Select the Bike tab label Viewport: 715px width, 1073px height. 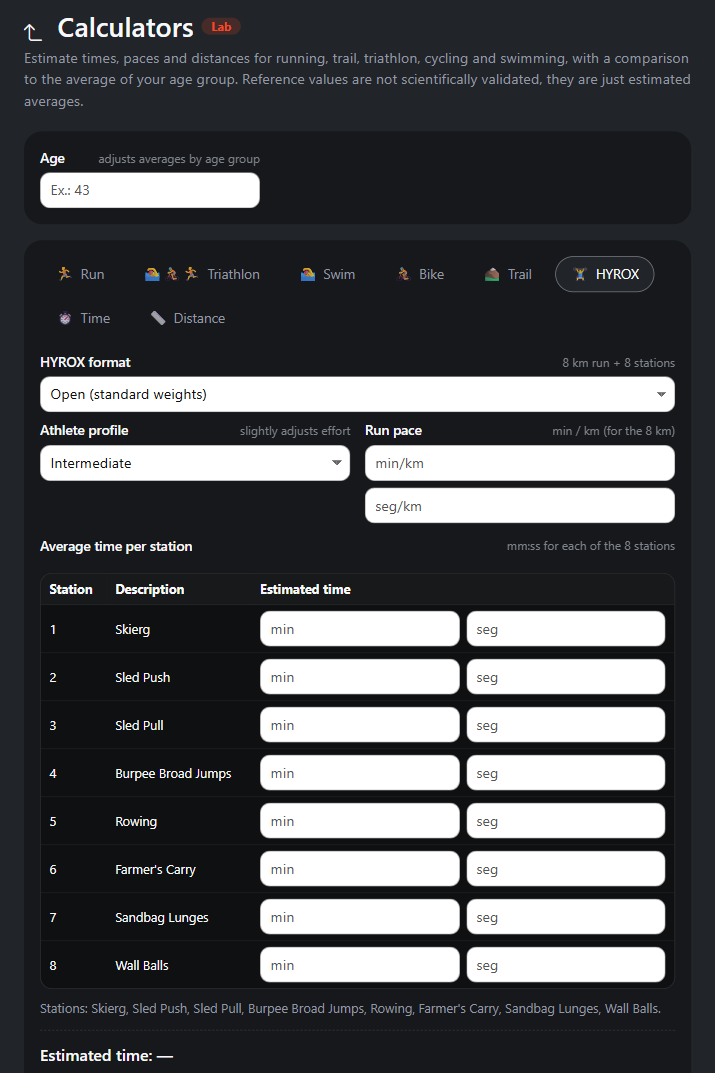tap(431, 274)
